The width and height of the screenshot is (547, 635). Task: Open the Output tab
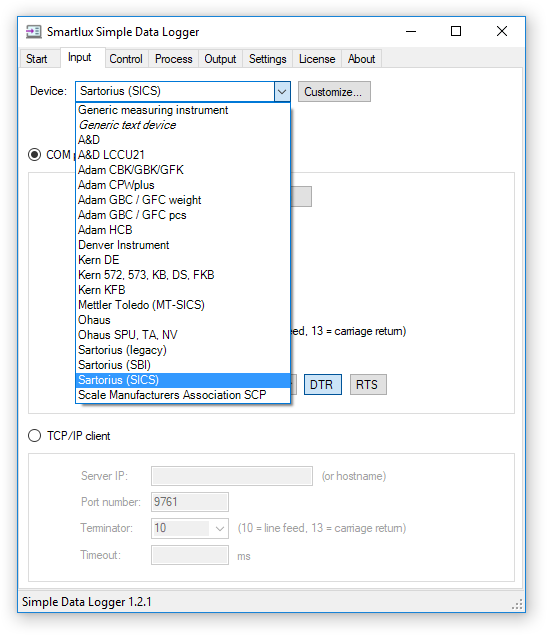click(220, 59)
